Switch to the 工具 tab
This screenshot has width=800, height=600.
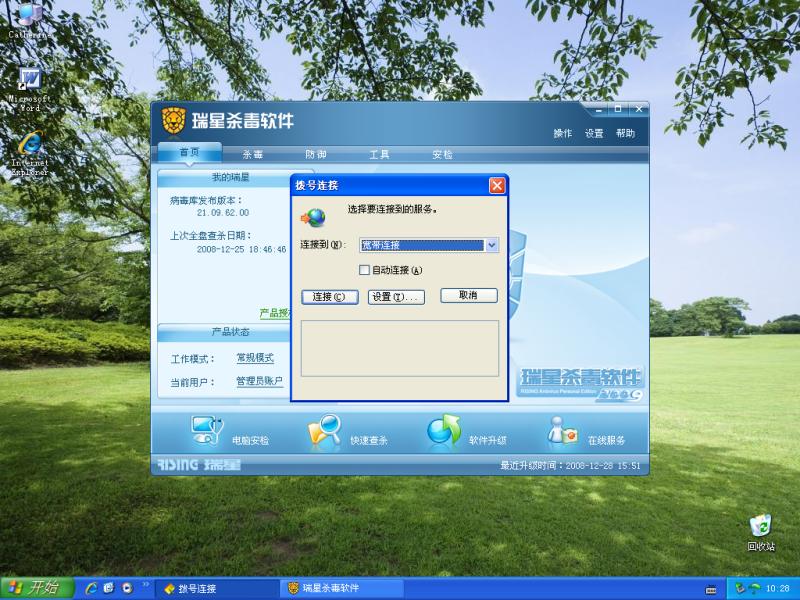[379, 154]
